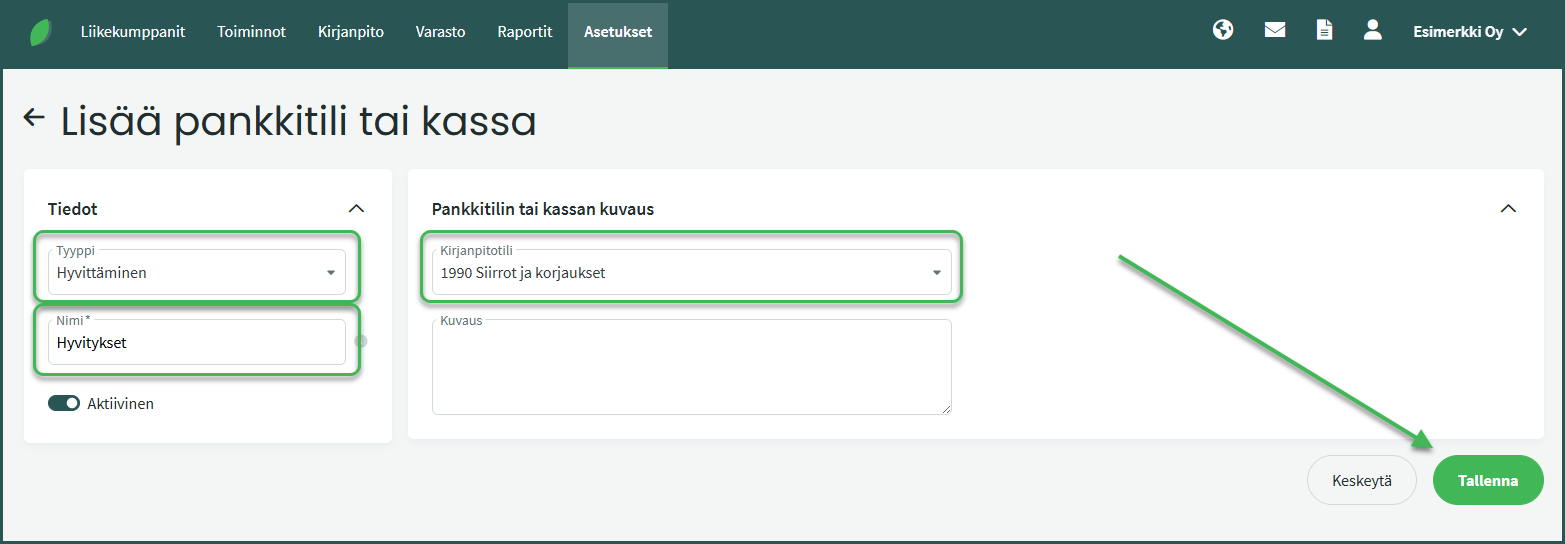This screenshot has width=1565, height=544.
Task: Open the Raportit menu
Action: point(524,32)
